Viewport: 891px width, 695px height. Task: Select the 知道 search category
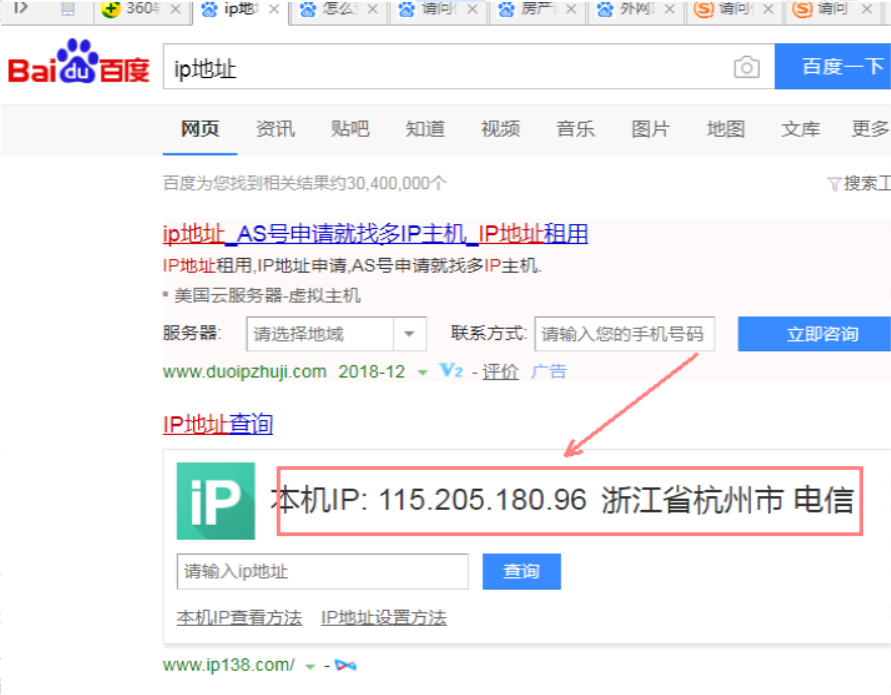point(425,129)
